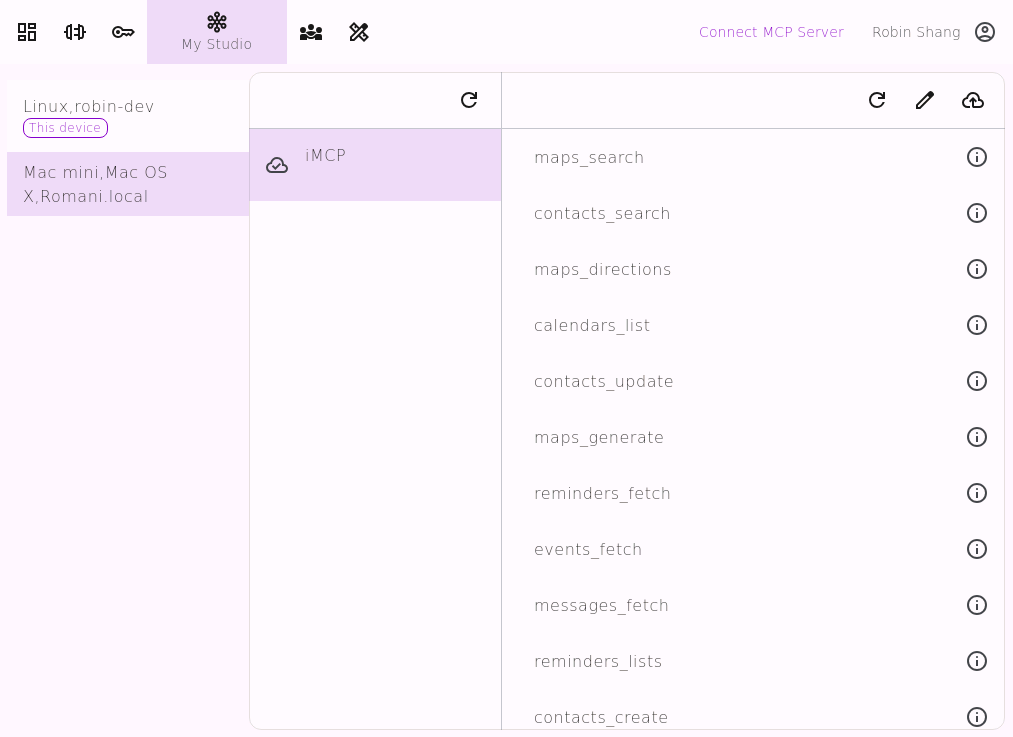The width and height of the screenshot is (1013, 737).
Task: Select the reminders_fetch tool
Action: coord(602,494)
